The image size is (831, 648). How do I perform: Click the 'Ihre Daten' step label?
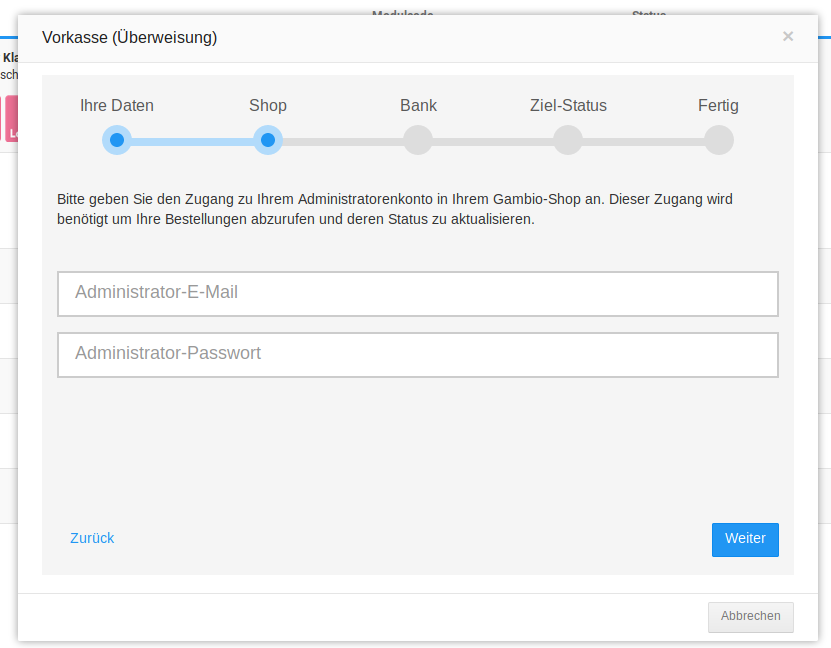point(117,106)
